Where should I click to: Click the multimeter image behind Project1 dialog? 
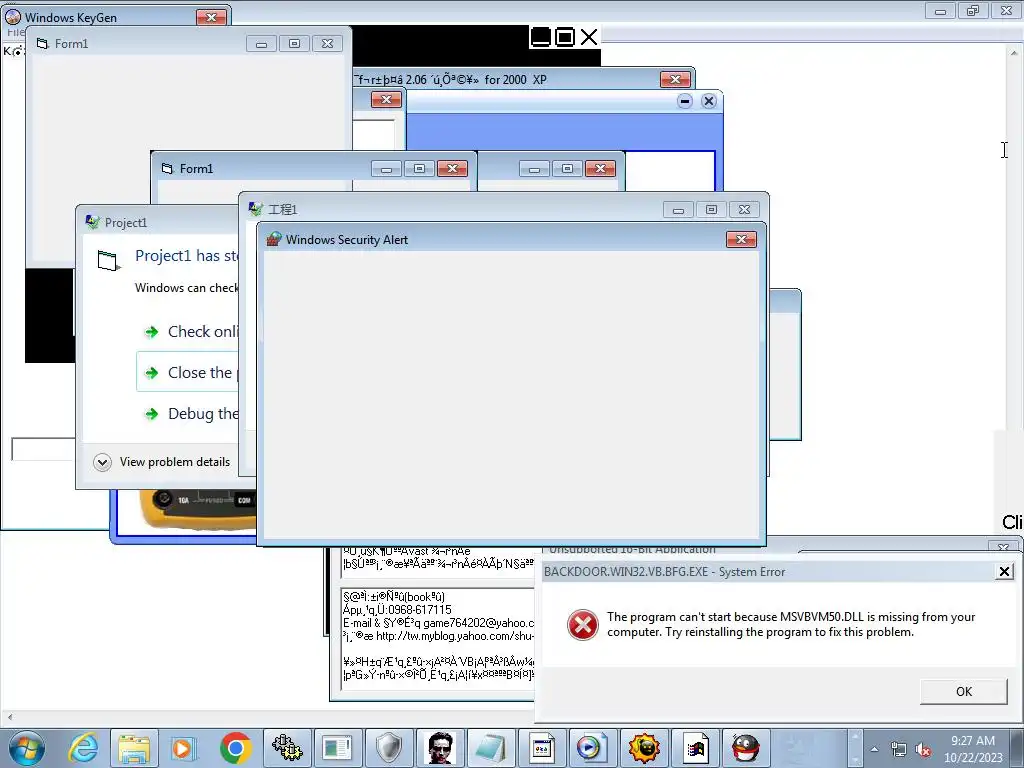[197, 509]
